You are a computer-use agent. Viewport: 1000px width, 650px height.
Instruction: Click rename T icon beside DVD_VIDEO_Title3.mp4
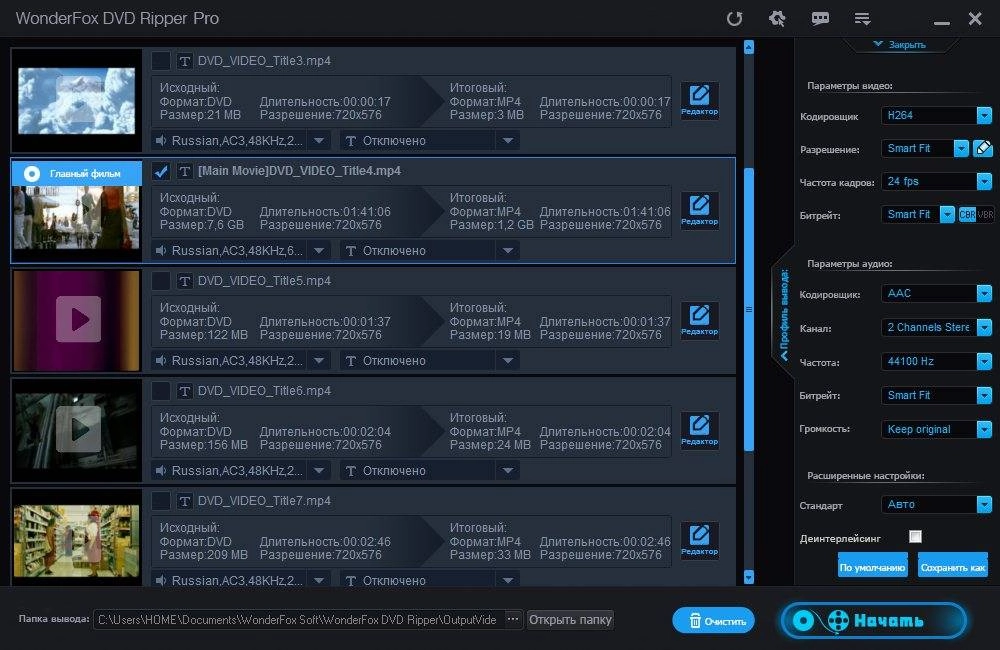click(x=184, y=61)
